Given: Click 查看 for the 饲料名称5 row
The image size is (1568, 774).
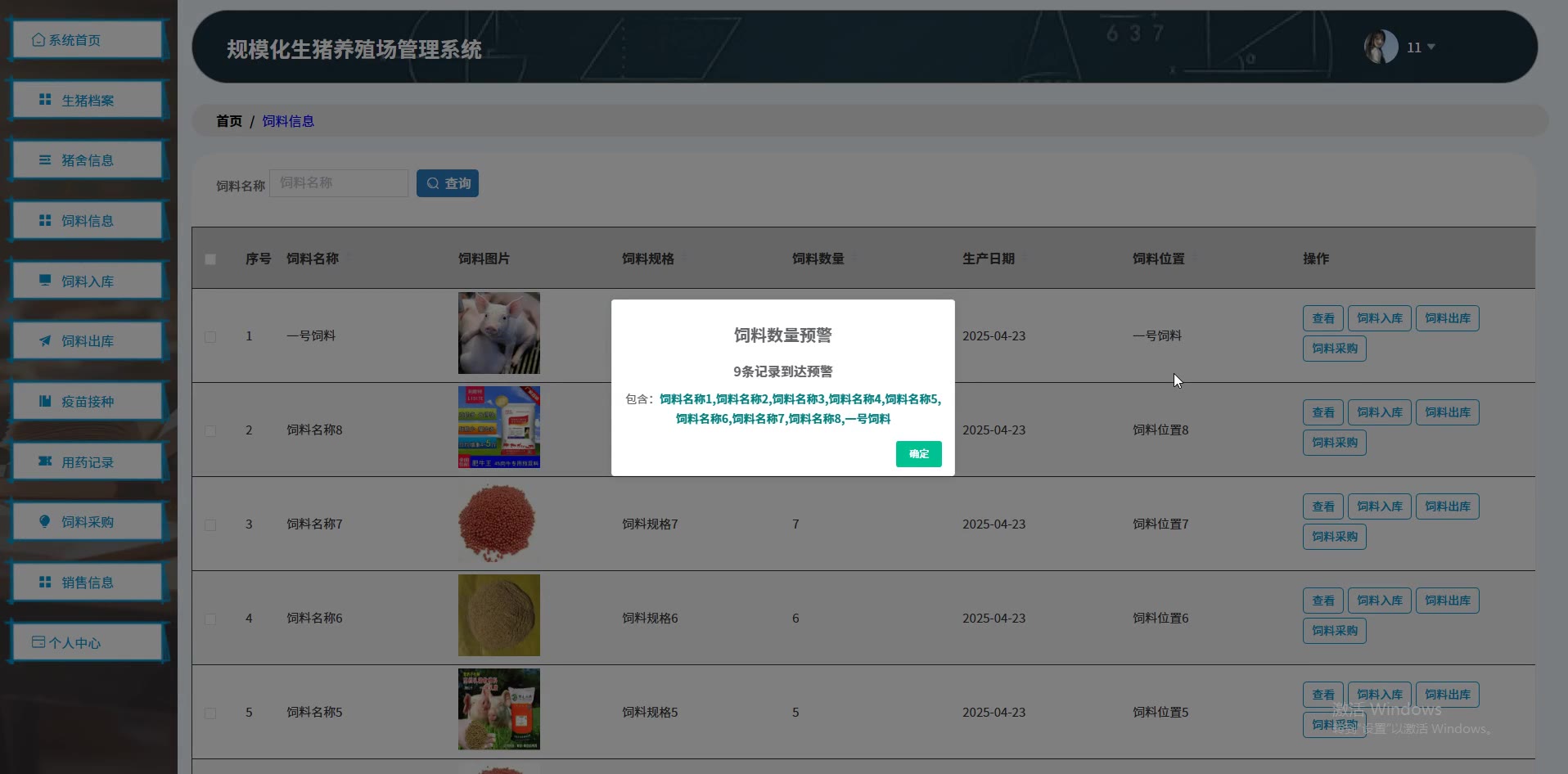Looking at the screenshot, I should point(1322,695).
